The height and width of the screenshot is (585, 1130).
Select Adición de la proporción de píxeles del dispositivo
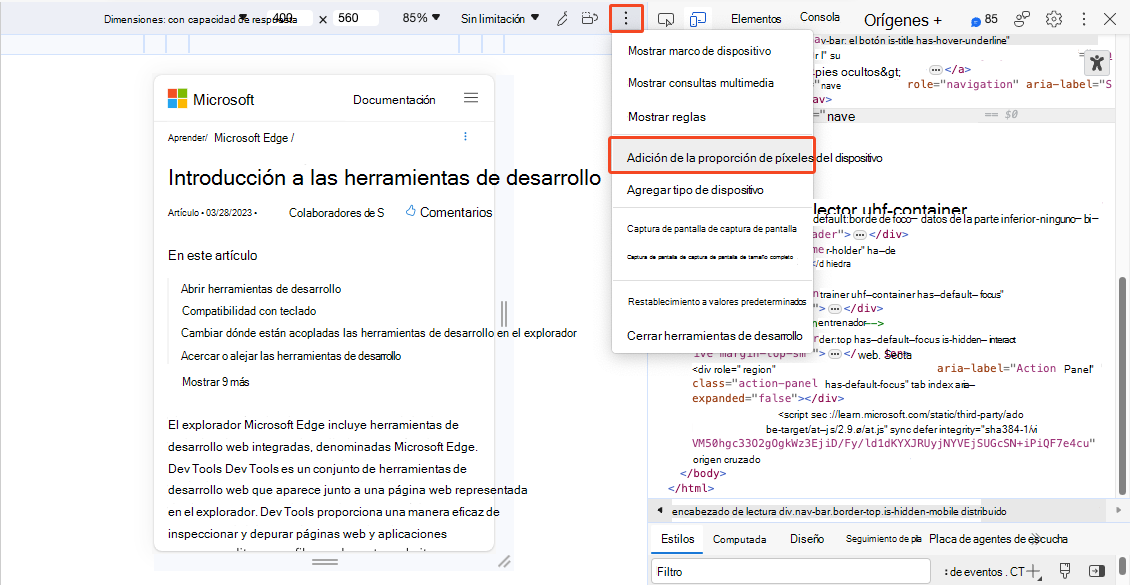pos(712,156)
